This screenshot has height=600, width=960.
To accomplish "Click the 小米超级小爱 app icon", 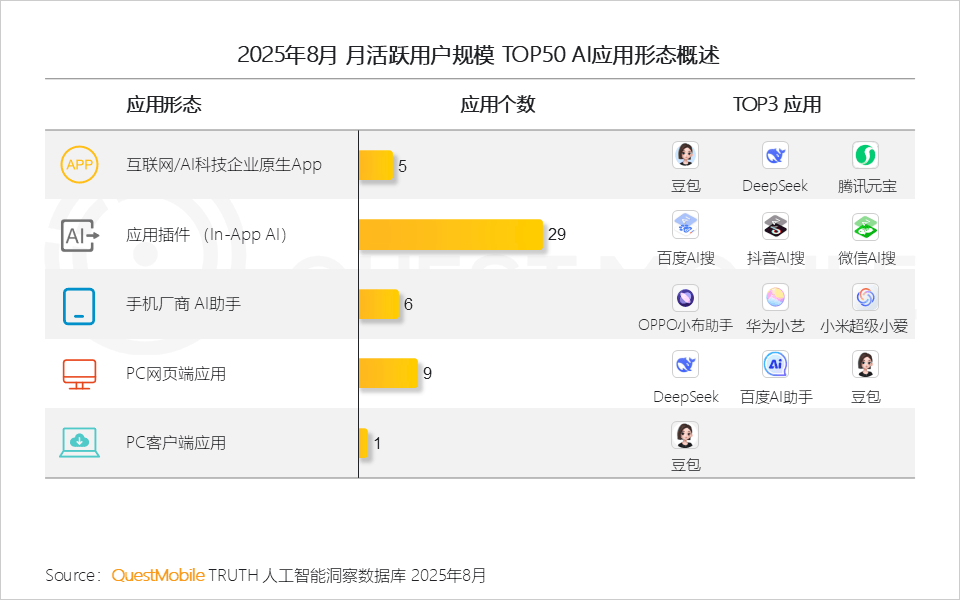I will [x=866, y=297].
